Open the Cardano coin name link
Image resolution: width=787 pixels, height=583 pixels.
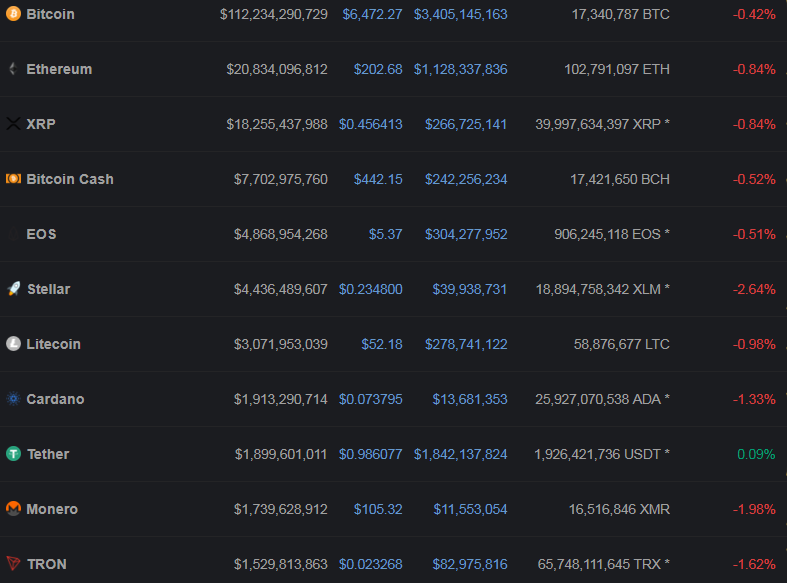point(55,399)
